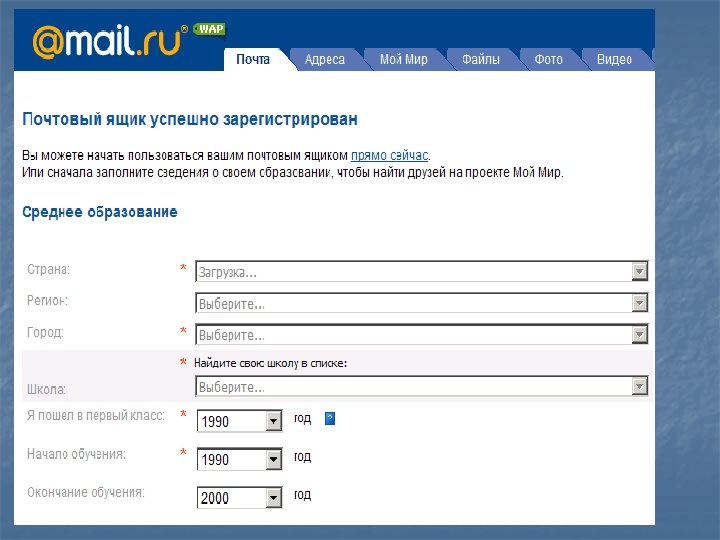The width and height of the screenshot is (720, 540).
Task: Open the Окончание обучения year dropdown
Action: [240, 497]
